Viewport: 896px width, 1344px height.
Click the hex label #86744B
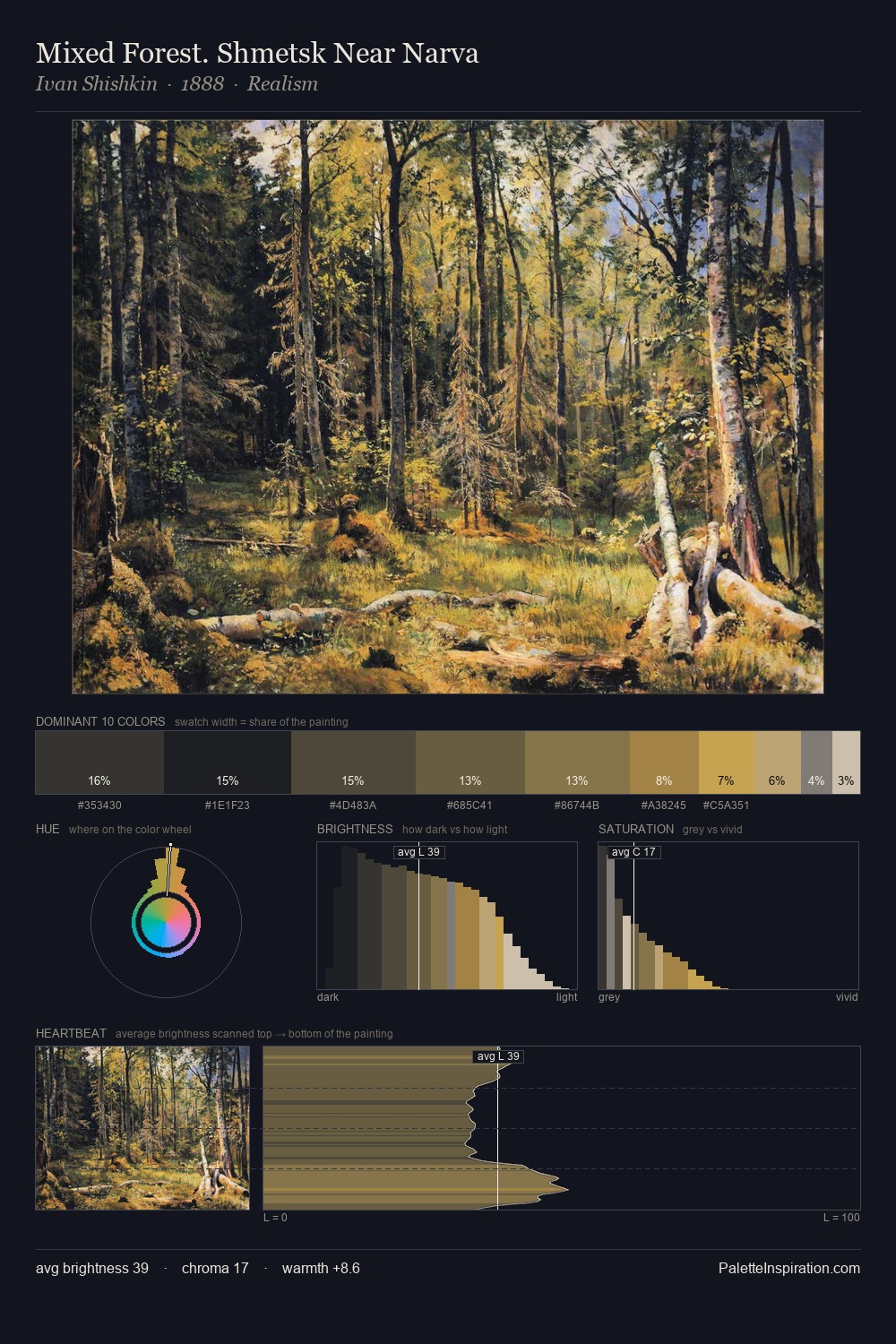tap(577, 806)
